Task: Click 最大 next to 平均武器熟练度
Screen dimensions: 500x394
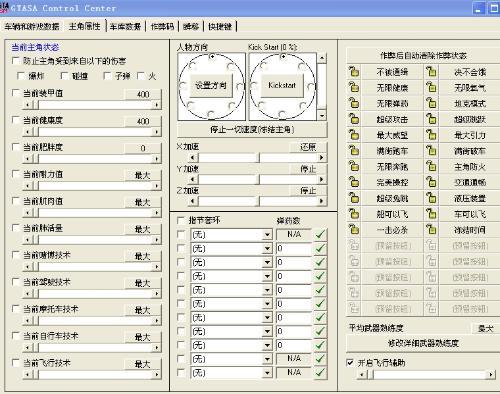Action: [x=486, y=329]
